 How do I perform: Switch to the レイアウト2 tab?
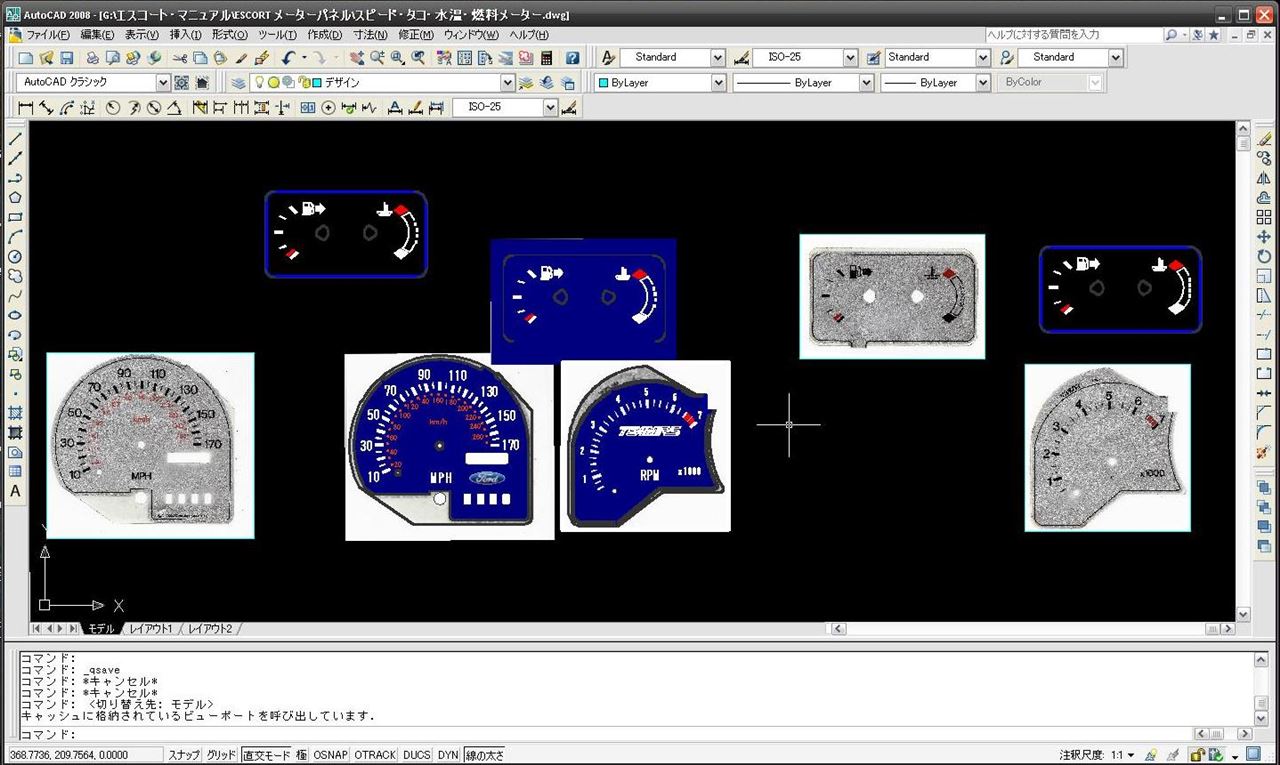coord(210,629)
